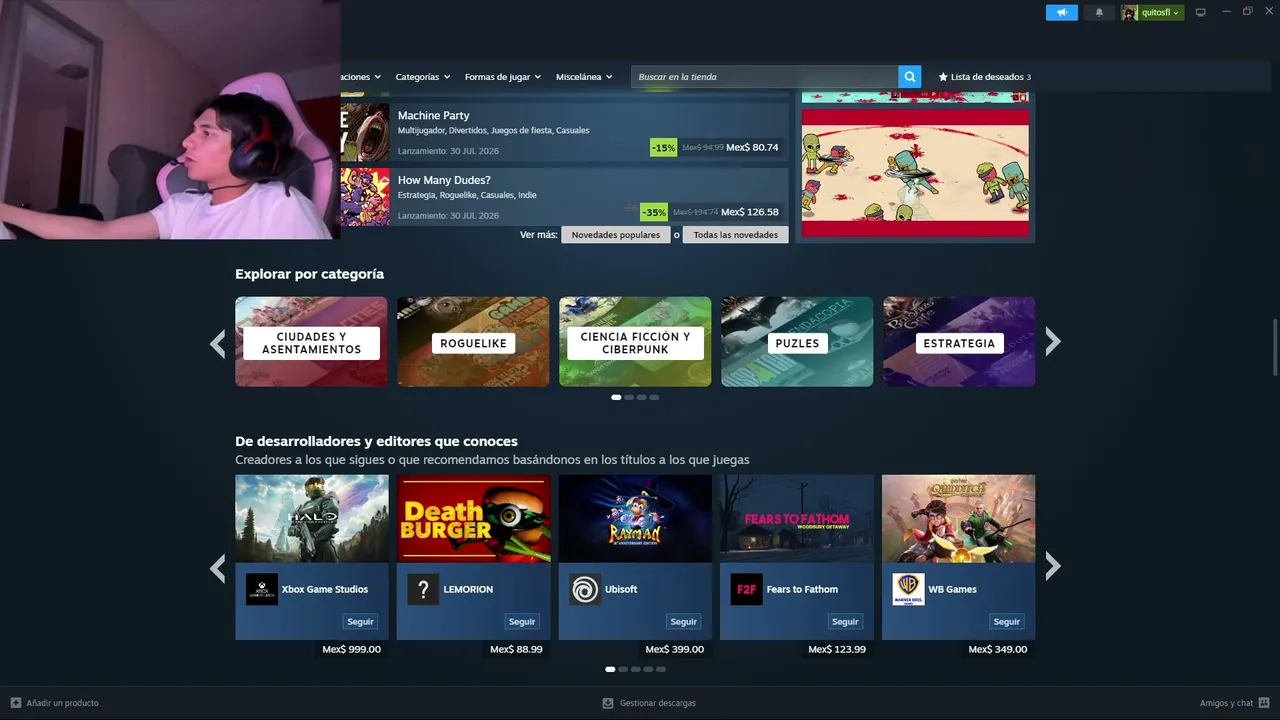Click the LEMORION question mark logo
This screenshot has width=1280, height=720.
(x=423, y=589)
